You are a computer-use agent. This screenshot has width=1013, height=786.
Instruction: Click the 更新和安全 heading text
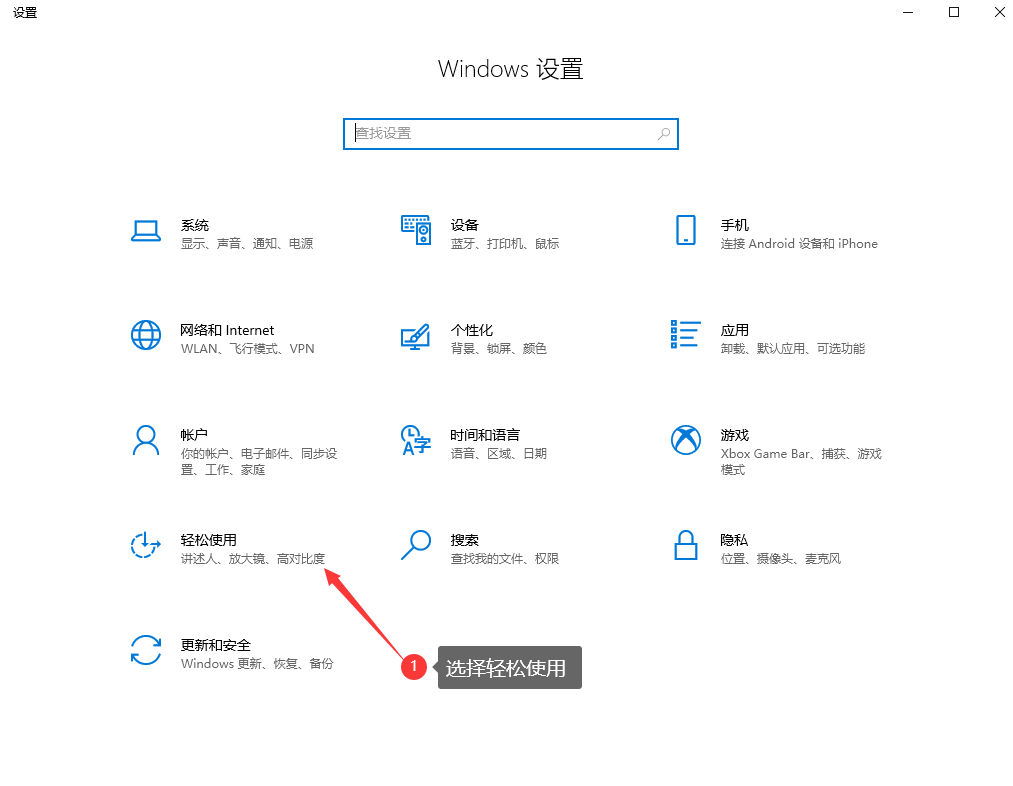[x=215, y=645]
